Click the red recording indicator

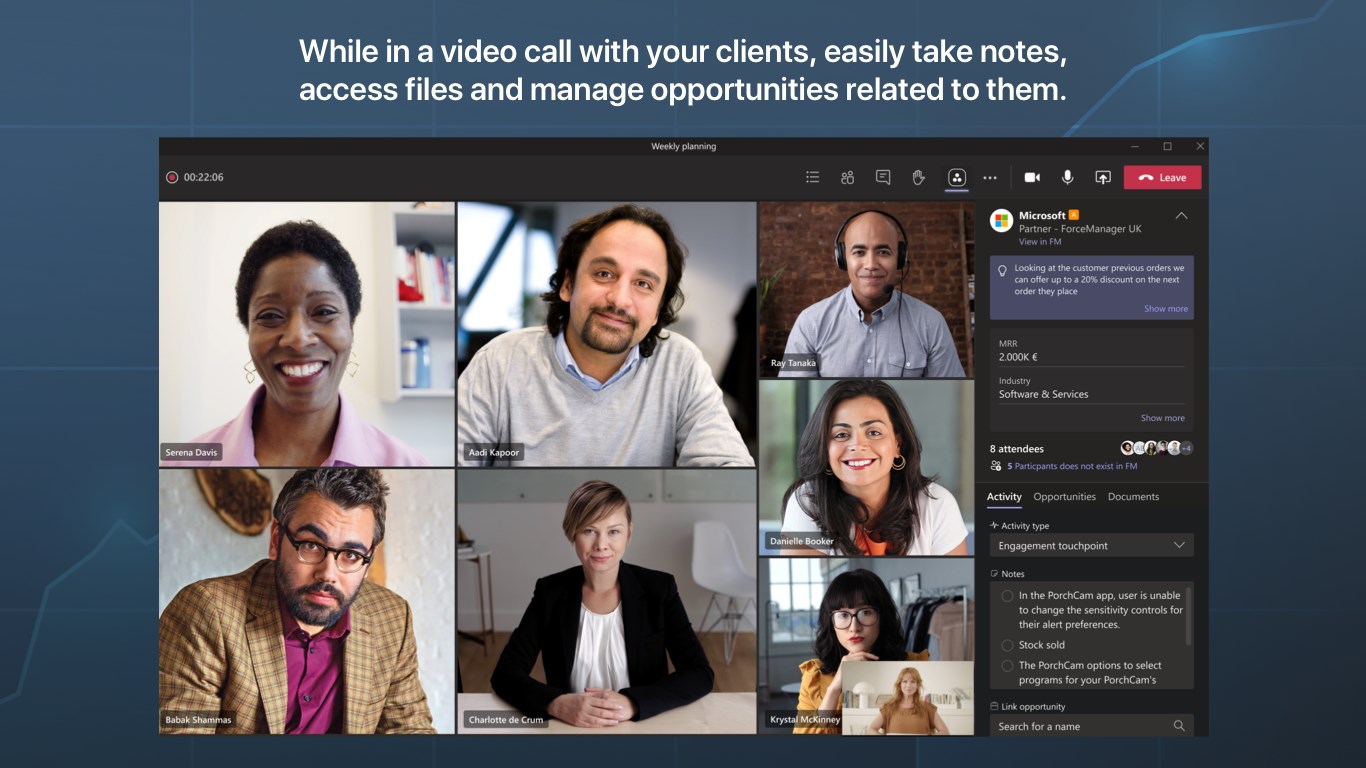172,177
